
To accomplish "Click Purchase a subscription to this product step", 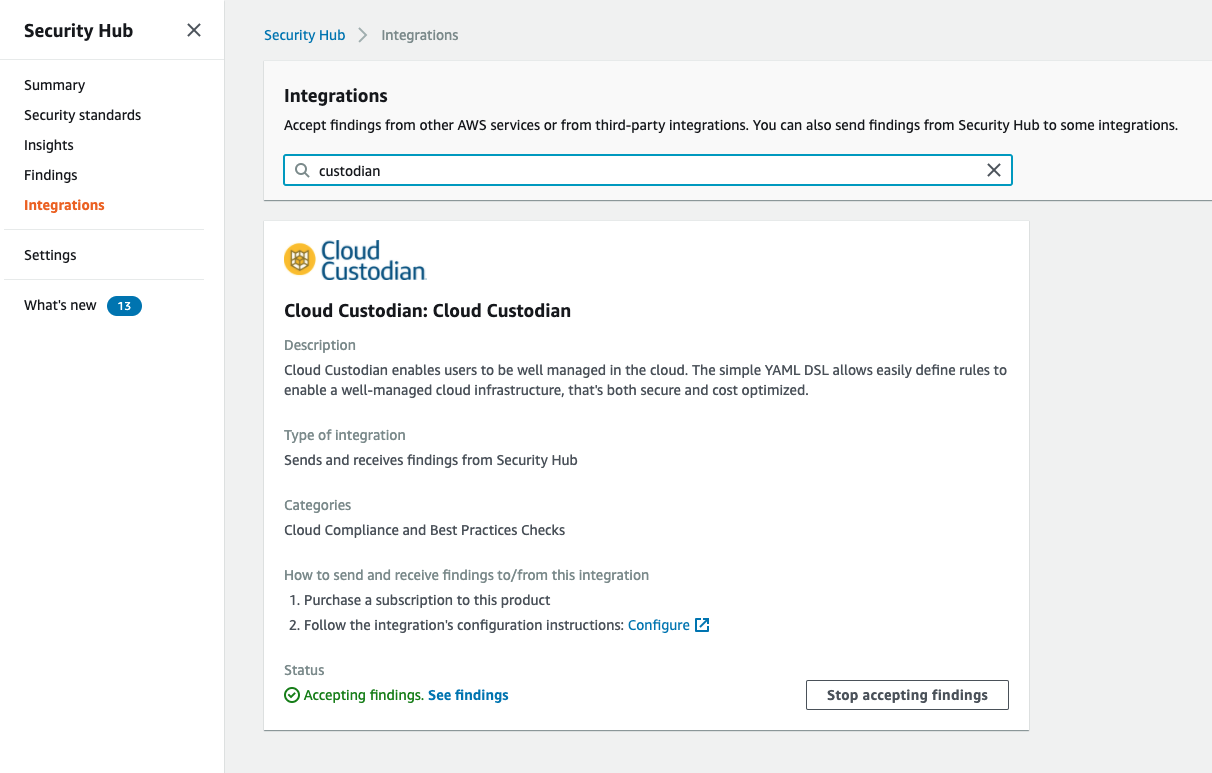I will click(427, 600).
